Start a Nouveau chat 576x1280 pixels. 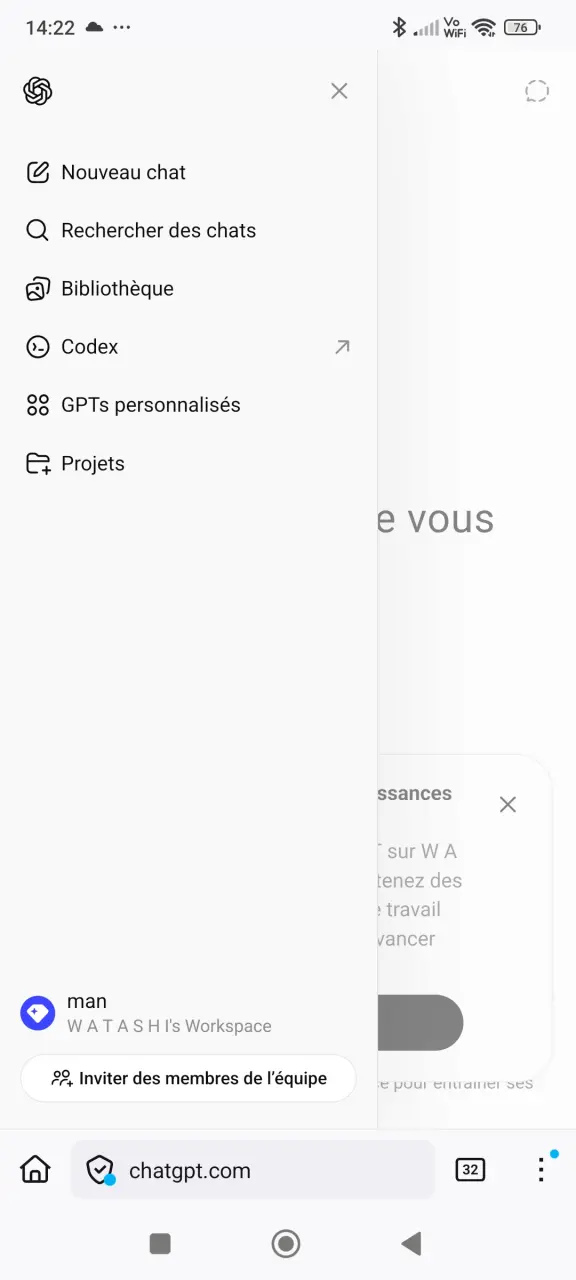188,172
